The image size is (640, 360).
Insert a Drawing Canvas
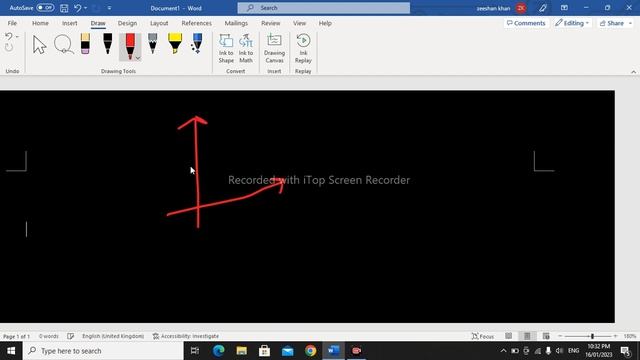(274, 49)
